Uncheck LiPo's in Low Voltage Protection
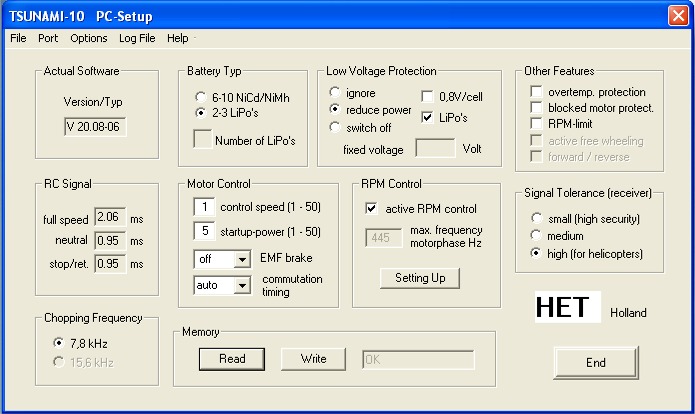 pyautogui.click(x=427, y=117)
